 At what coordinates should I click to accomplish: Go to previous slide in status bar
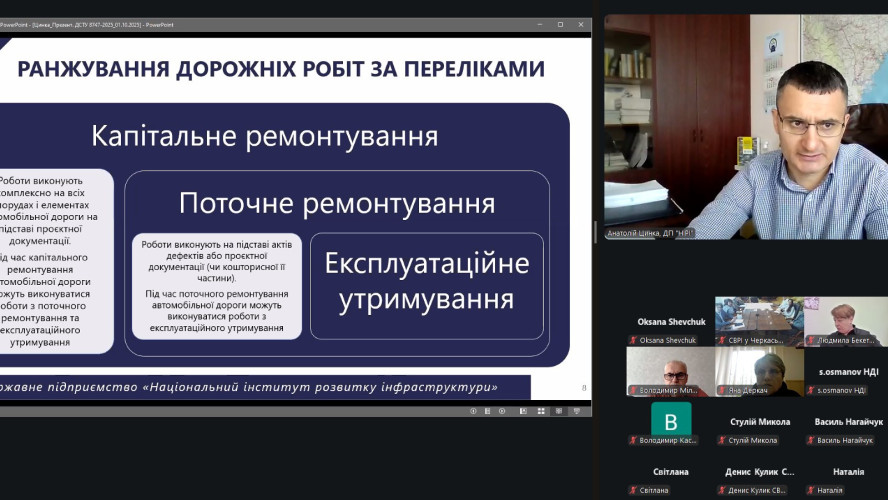474,411
